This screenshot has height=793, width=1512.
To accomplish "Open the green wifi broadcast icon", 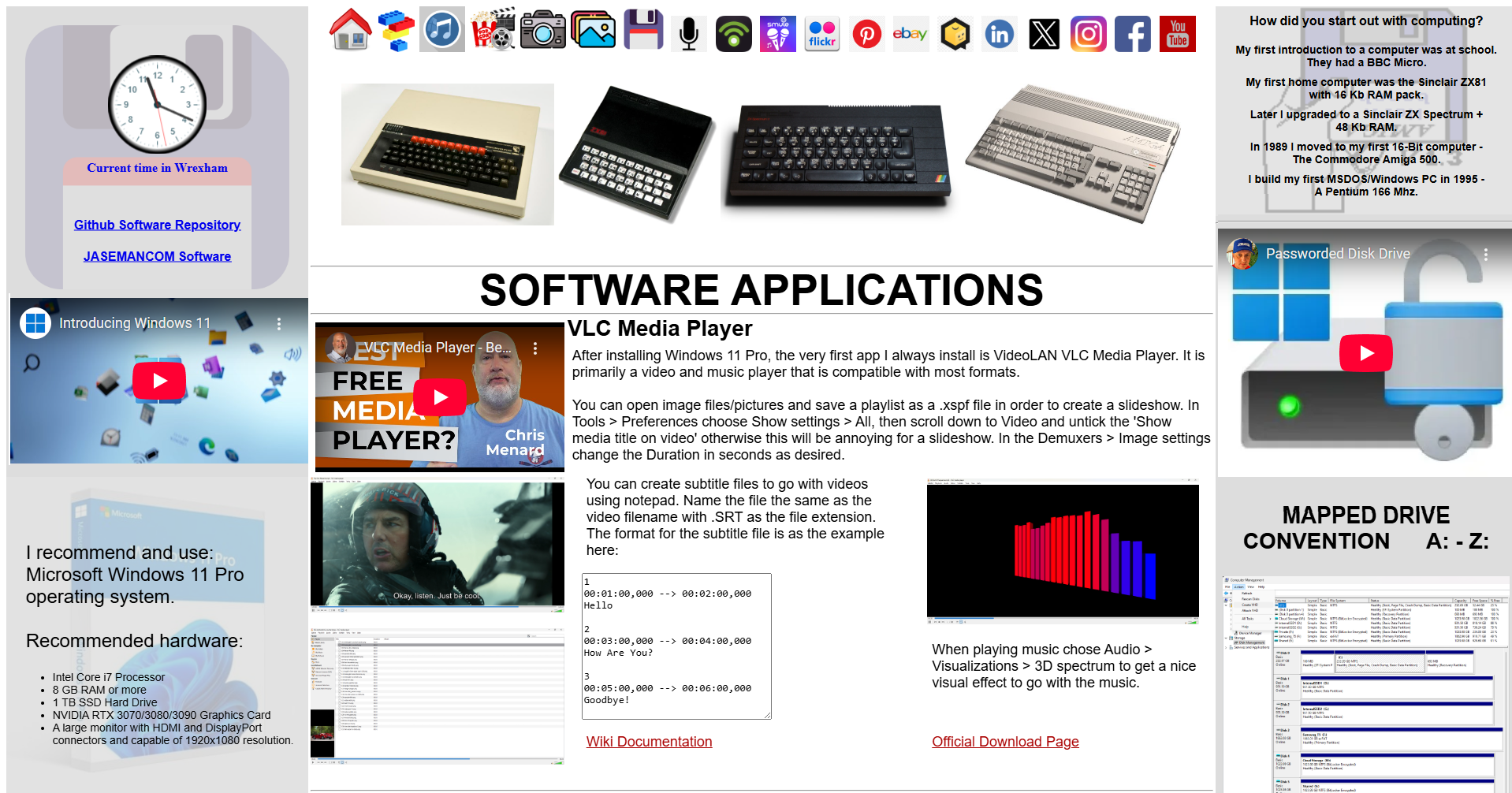I will coord(734,34).
